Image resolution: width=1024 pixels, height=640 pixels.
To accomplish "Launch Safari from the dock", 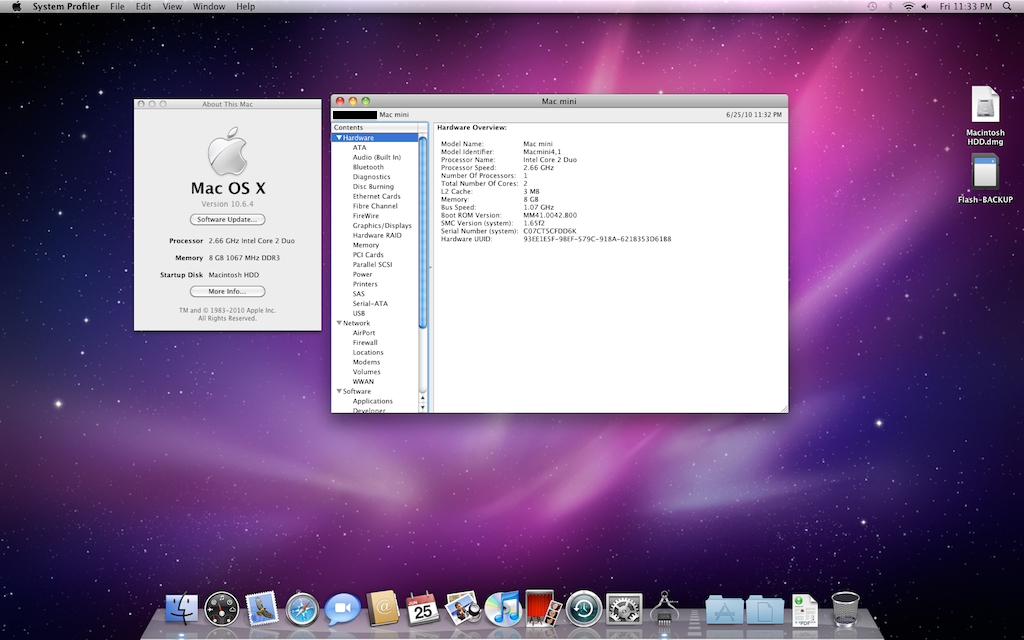I will pyautogui.click(x=302, y=608).
